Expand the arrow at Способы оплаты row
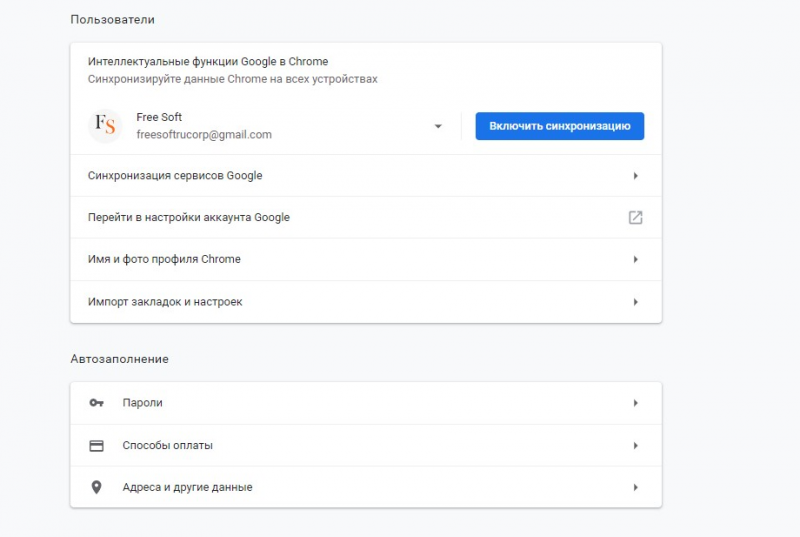This screenshot has width=800, height=537. click(x=636, y=446)
